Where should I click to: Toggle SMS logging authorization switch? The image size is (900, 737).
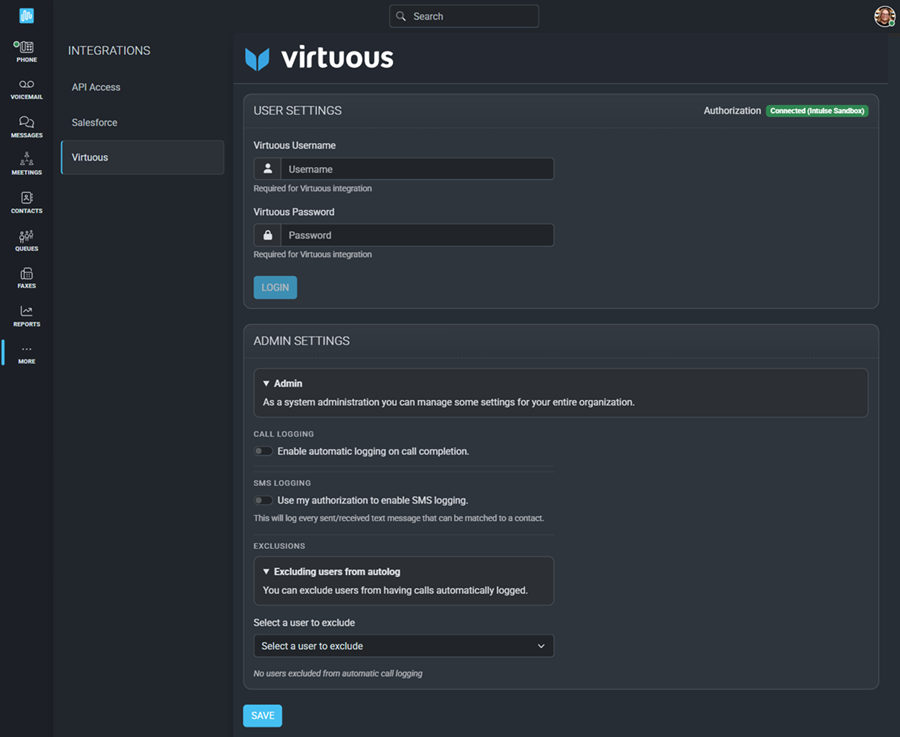coord(263,501)
